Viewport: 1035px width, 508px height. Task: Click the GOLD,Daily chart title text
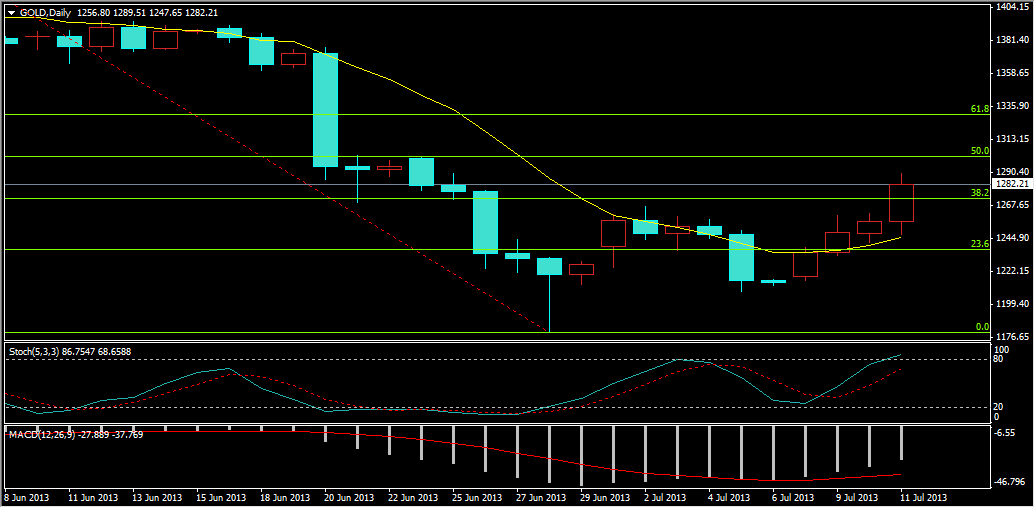(46, 13)
